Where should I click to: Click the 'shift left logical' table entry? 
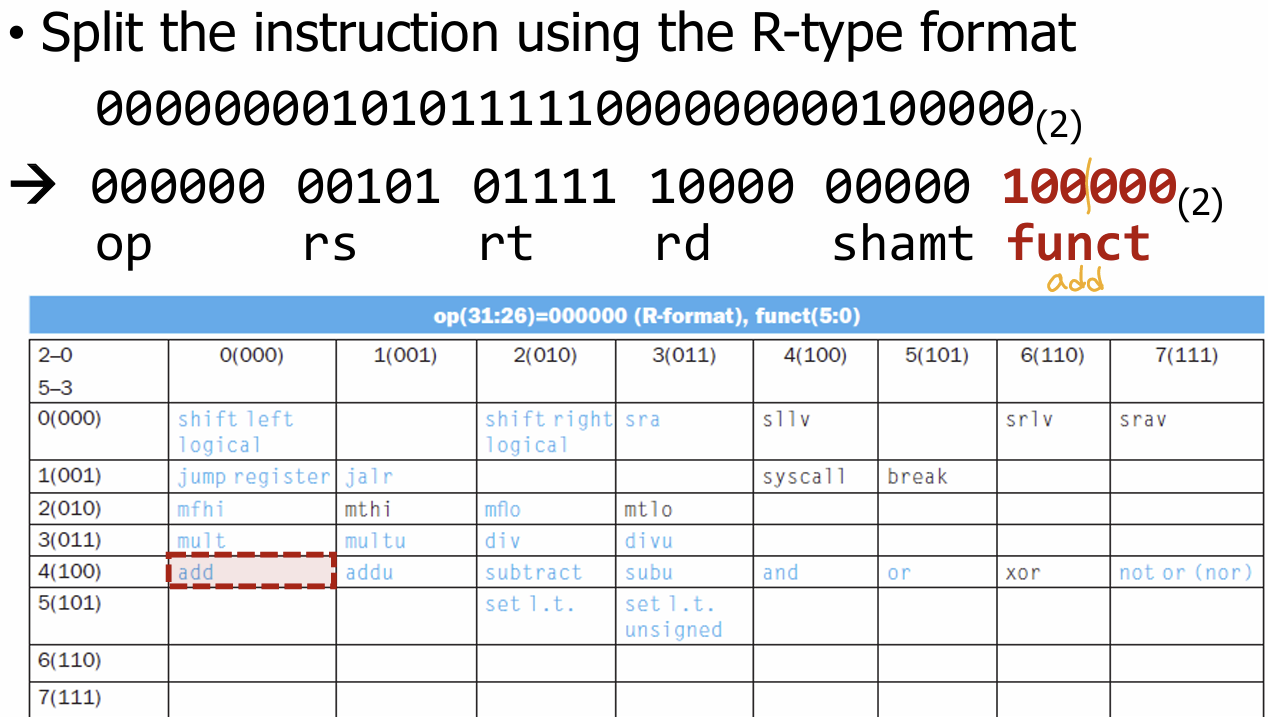pyautogui.click(x=236, y=432)
